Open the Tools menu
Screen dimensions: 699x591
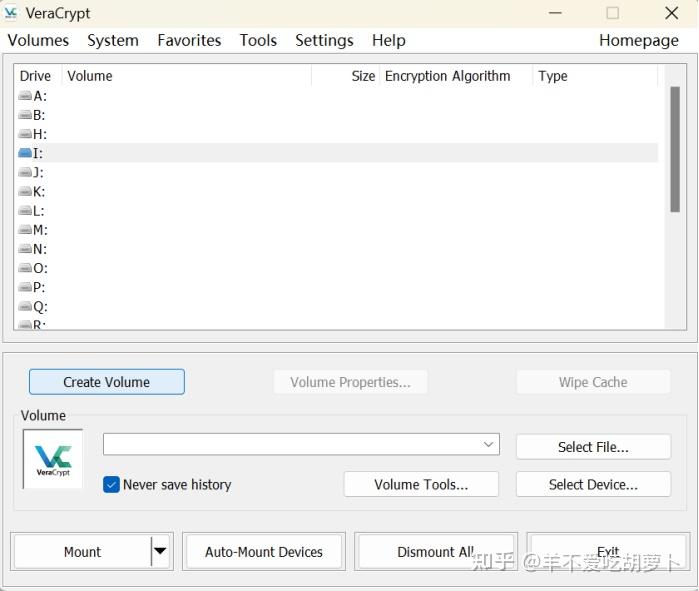tap(258, 41)
